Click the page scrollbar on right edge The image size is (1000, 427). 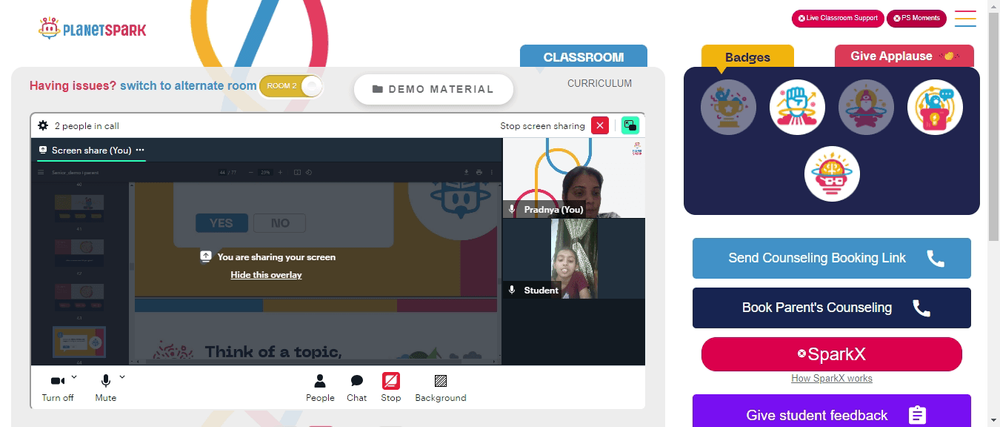pyautogui.click(x=994, y=127)
